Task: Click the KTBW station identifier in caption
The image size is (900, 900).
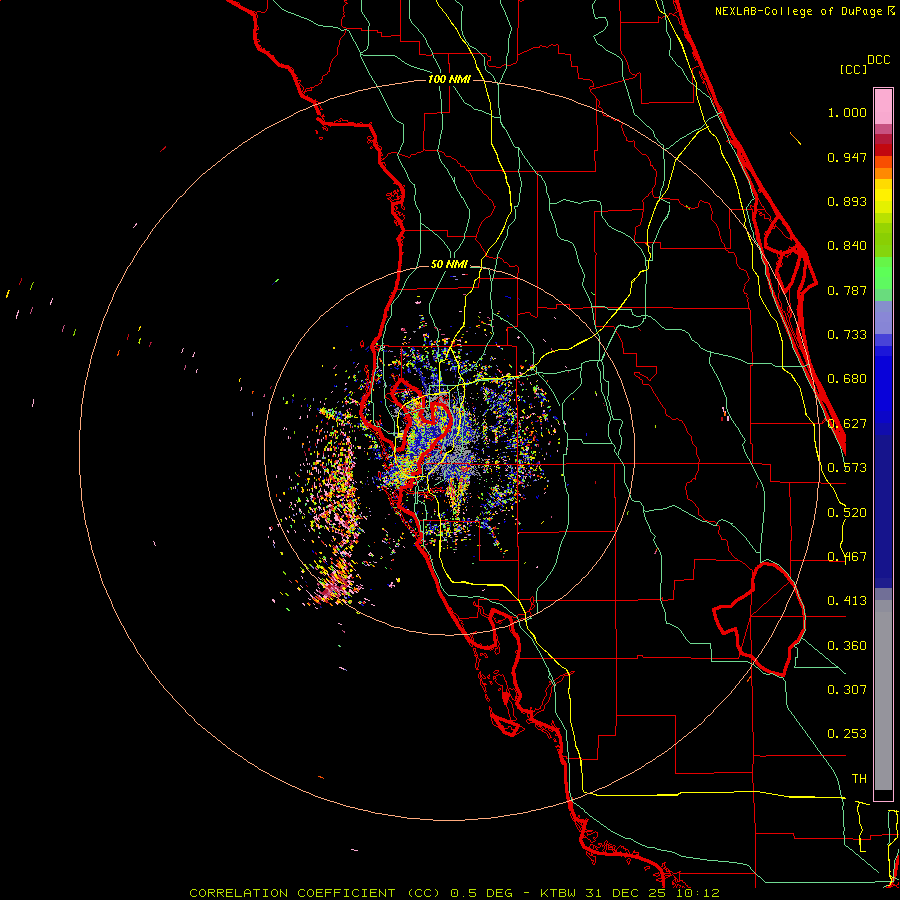Action: (x=560, y=893)
